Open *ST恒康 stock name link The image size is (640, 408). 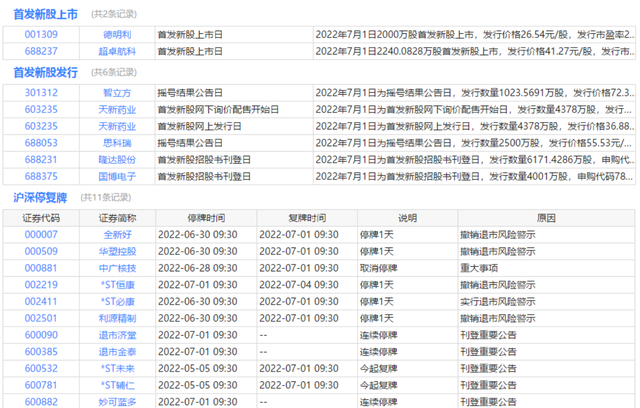coord(118,285)
